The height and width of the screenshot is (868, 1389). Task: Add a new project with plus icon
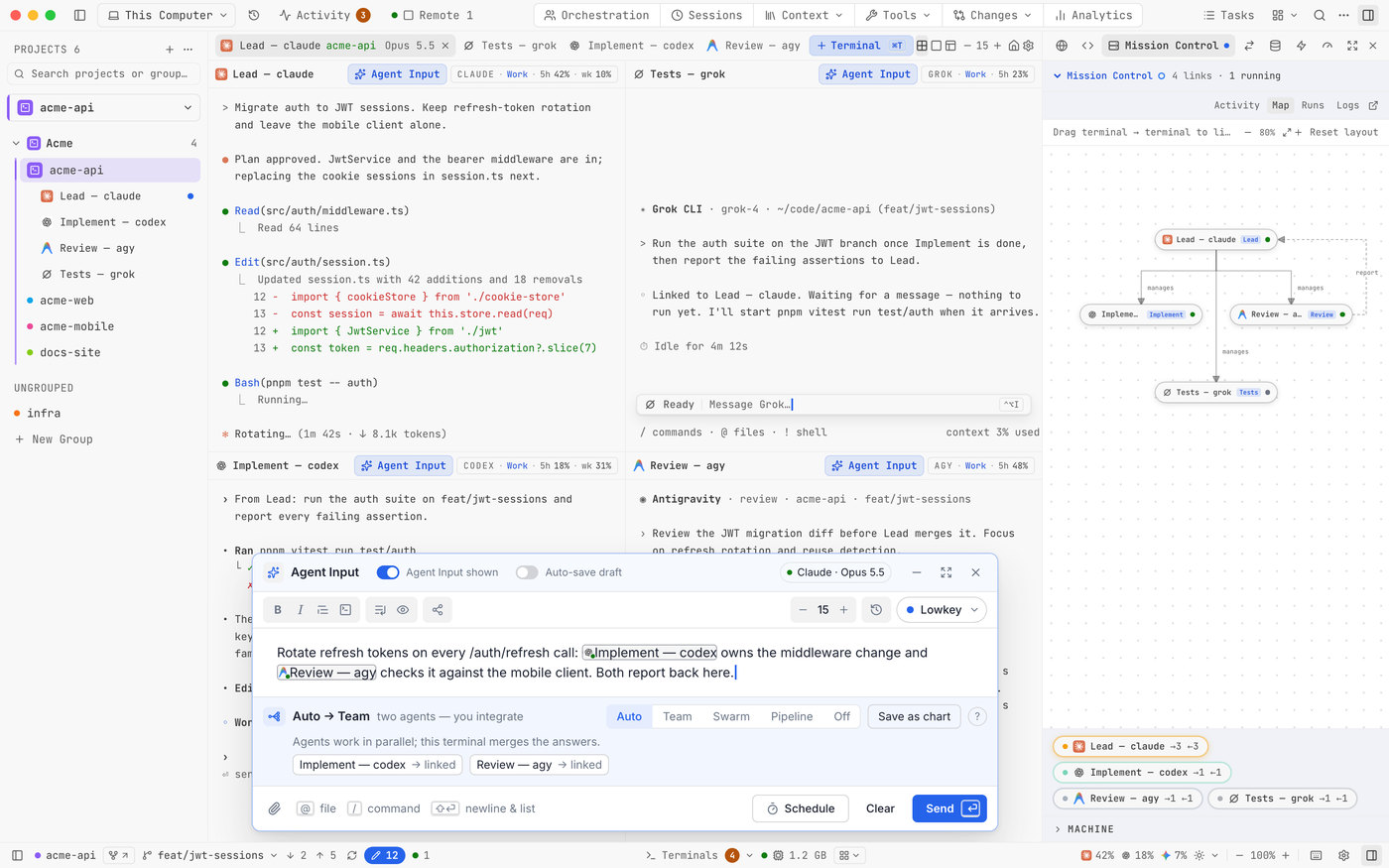tap(170, 50)
